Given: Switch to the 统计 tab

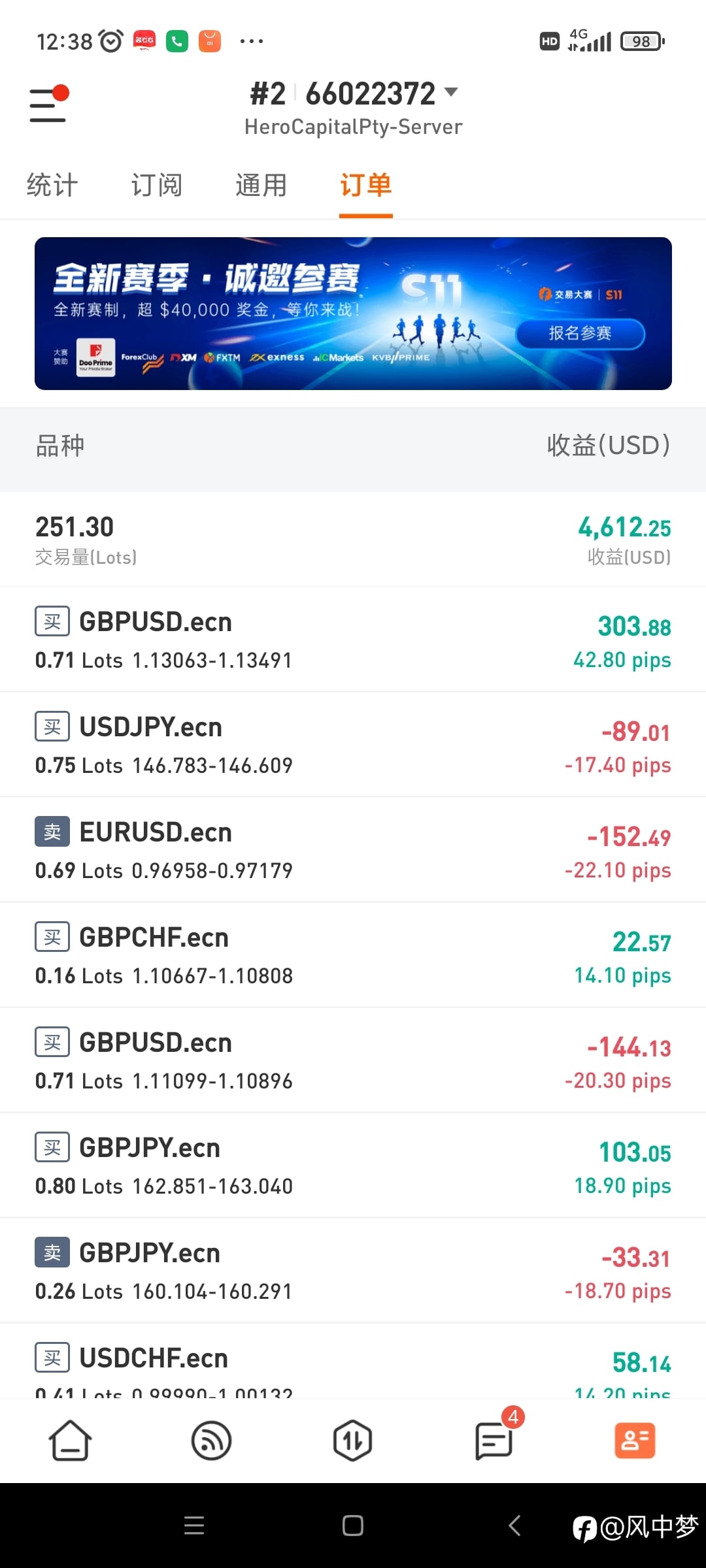Looking at the screenshot, I should [x=52, y=186].
